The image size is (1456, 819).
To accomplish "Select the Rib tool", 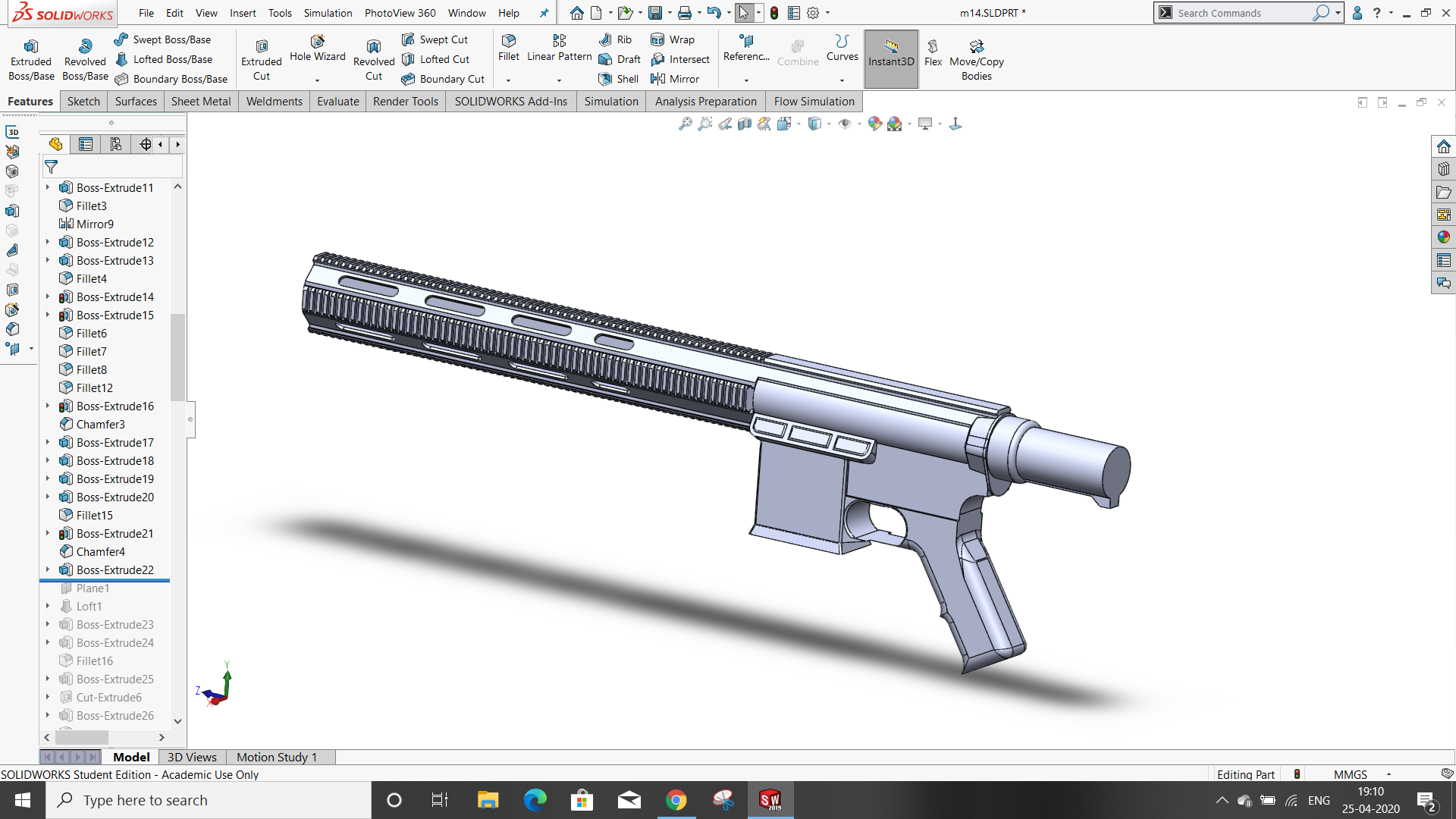I will click(x=615, y=39).
